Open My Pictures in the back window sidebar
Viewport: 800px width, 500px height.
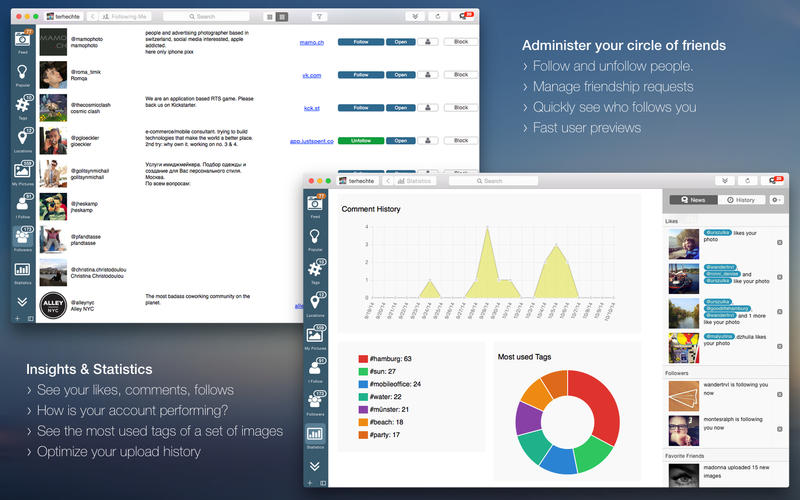click(x=22, y=172)
